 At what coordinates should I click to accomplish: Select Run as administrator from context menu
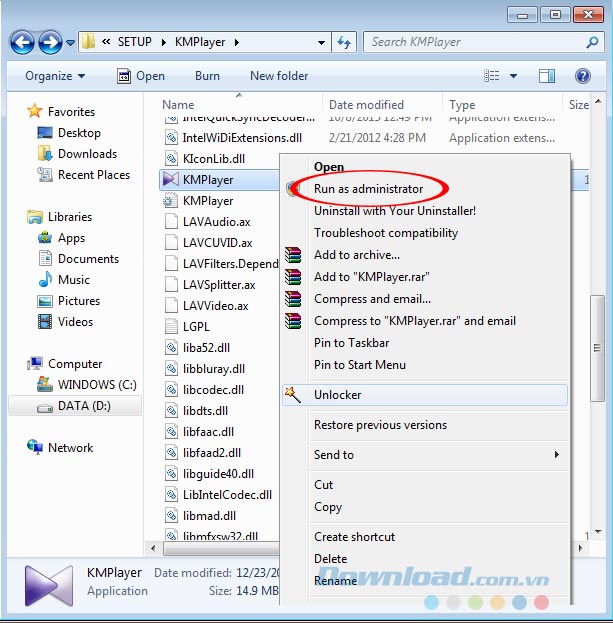coord(368,189)
